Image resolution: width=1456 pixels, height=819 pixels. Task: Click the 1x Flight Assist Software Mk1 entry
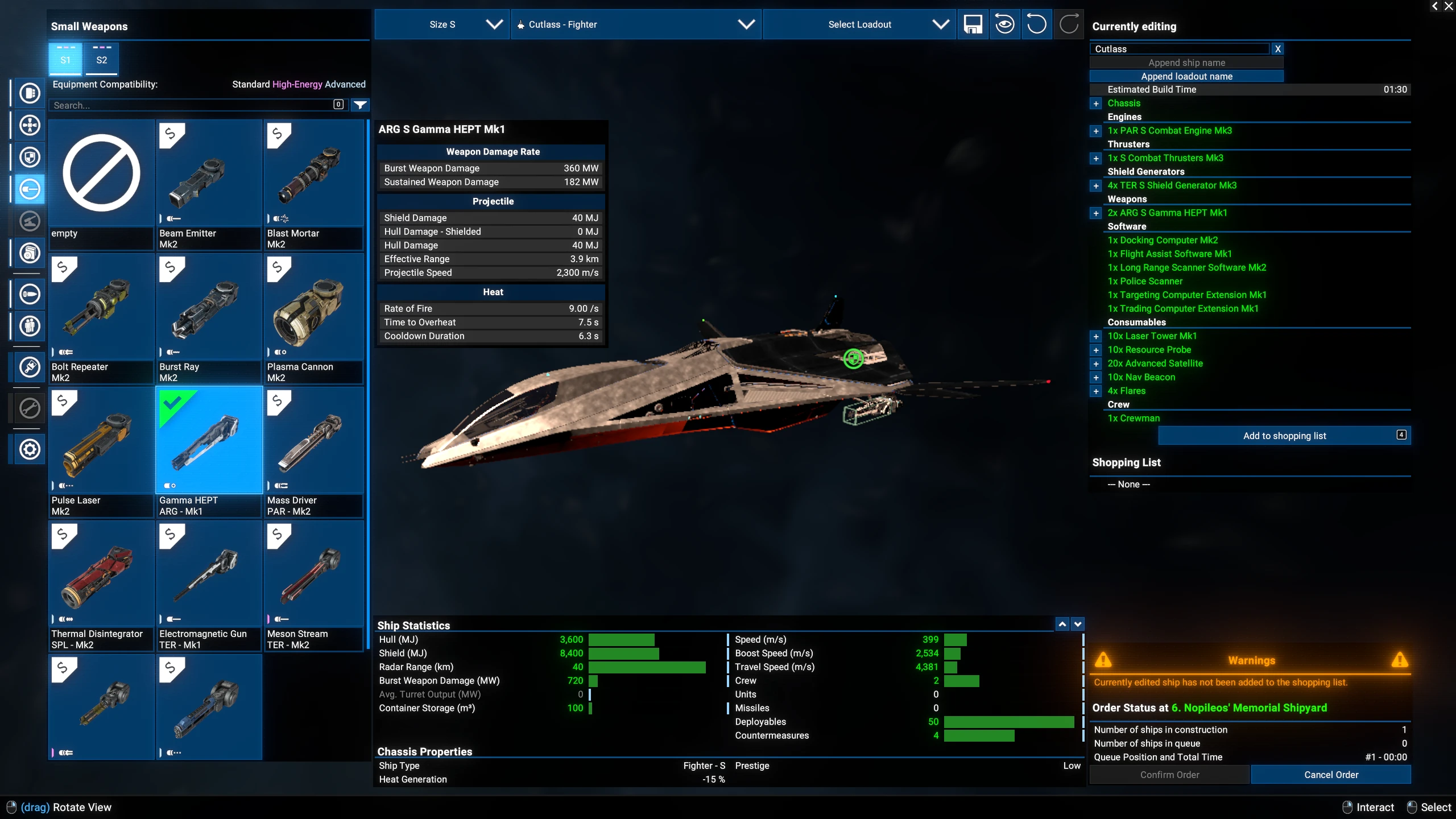[1169, 254]
